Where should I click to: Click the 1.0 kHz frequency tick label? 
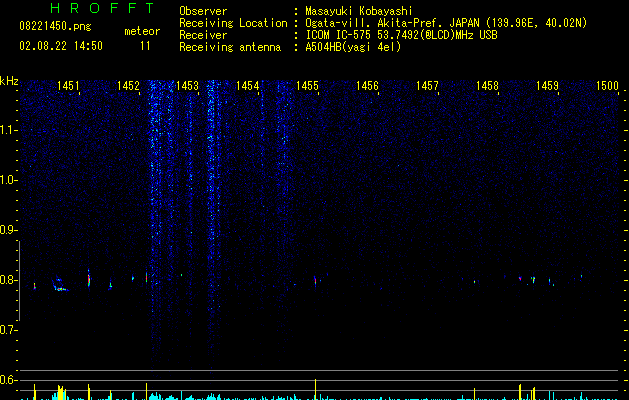click(x=7, y=180)
